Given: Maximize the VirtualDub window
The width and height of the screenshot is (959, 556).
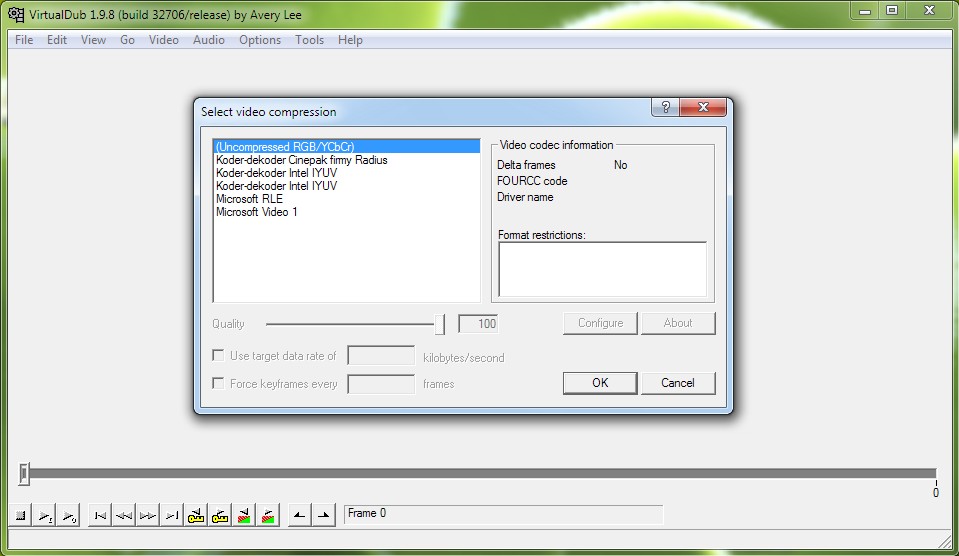Looking at the screenshot, I should [x=892, y=10].
